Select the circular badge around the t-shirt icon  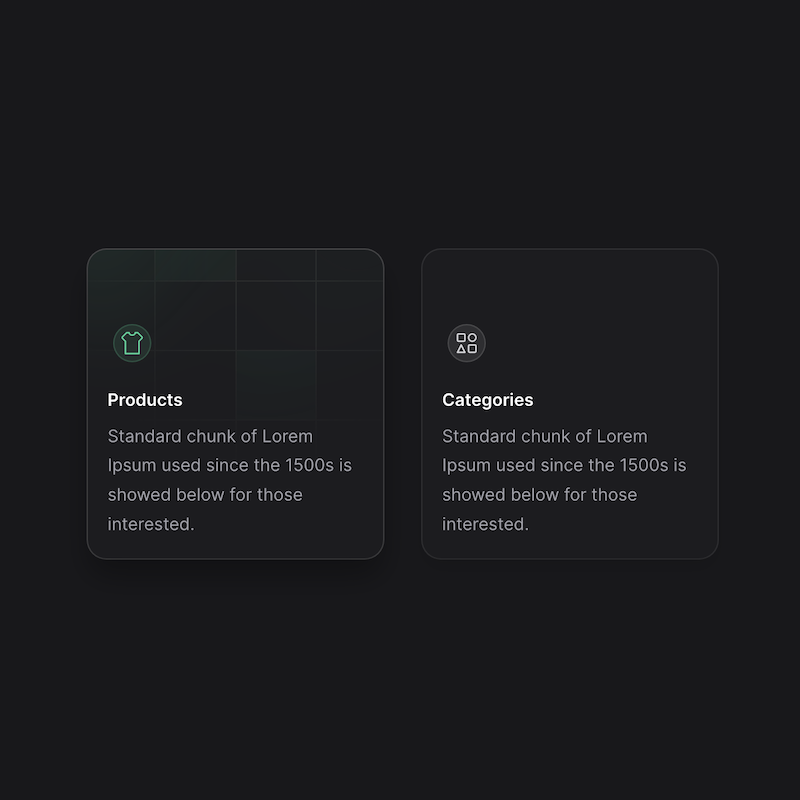(131, 342)
